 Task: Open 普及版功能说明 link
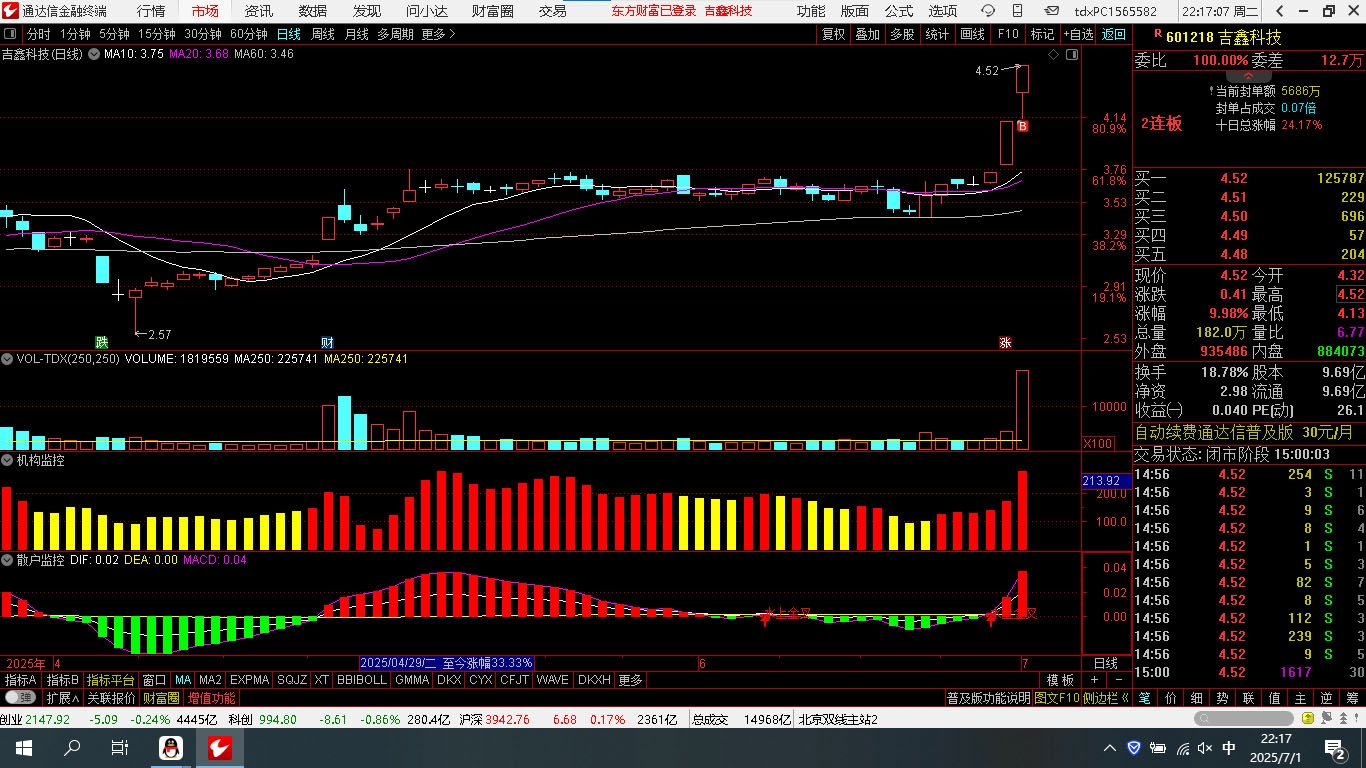pyautogui.click(x=988, y=697)
